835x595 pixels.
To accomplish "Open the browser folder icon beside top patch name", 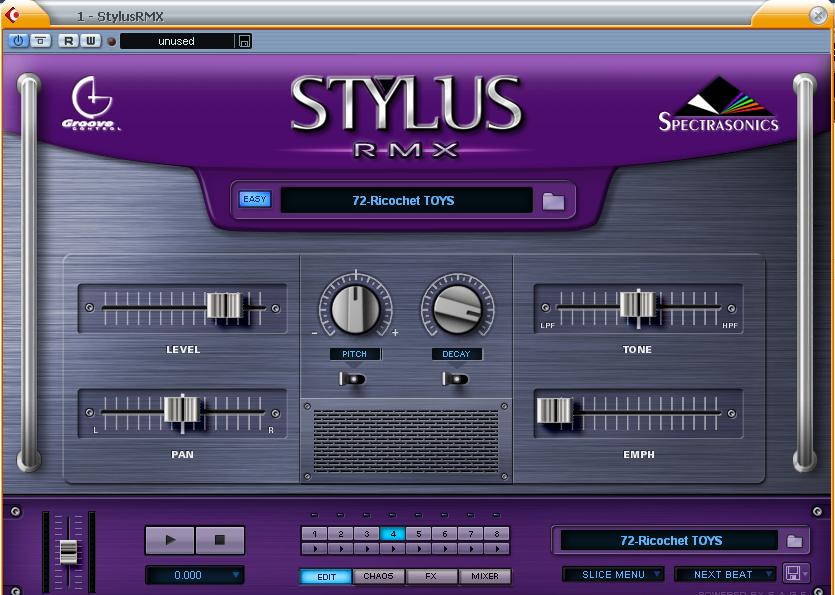I will [x=553, y=201].
